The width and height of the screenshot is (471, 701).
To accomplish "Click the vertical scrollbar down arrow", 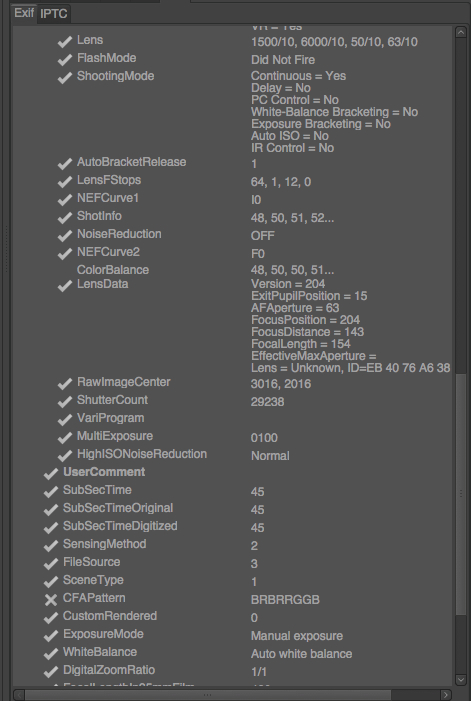I will (461, 680).
